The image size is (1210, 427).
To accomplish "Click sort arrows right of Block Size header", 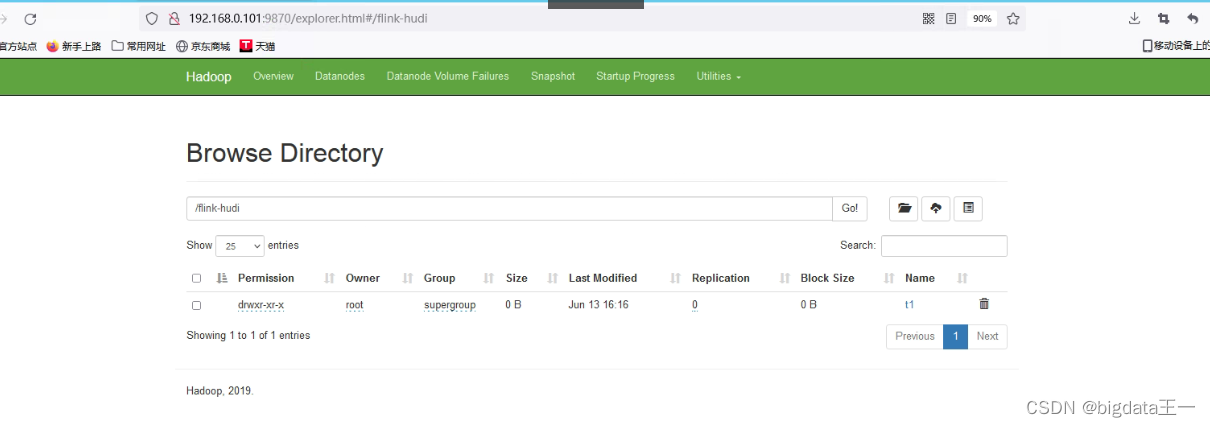I will [889, 278].
